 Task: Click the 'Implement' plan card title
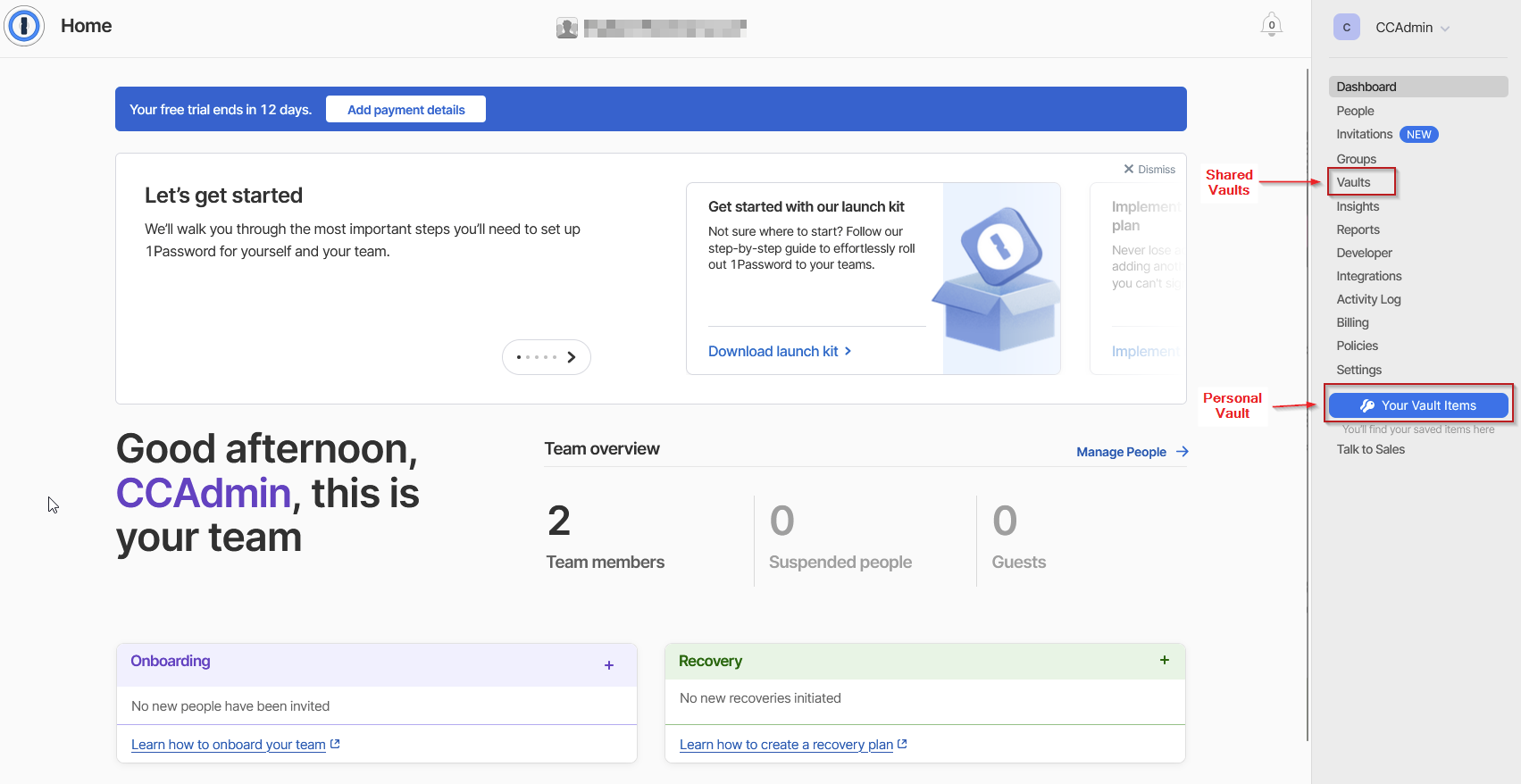click(x=1146, y=215)
